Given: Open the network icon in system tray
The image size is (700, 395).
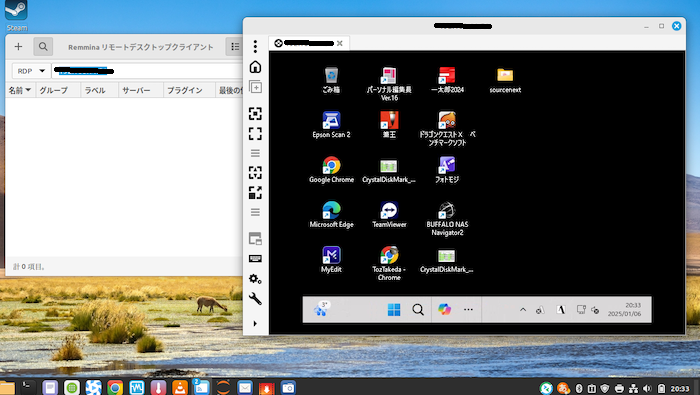Looking at the screenshot, I should coord(633,389).
